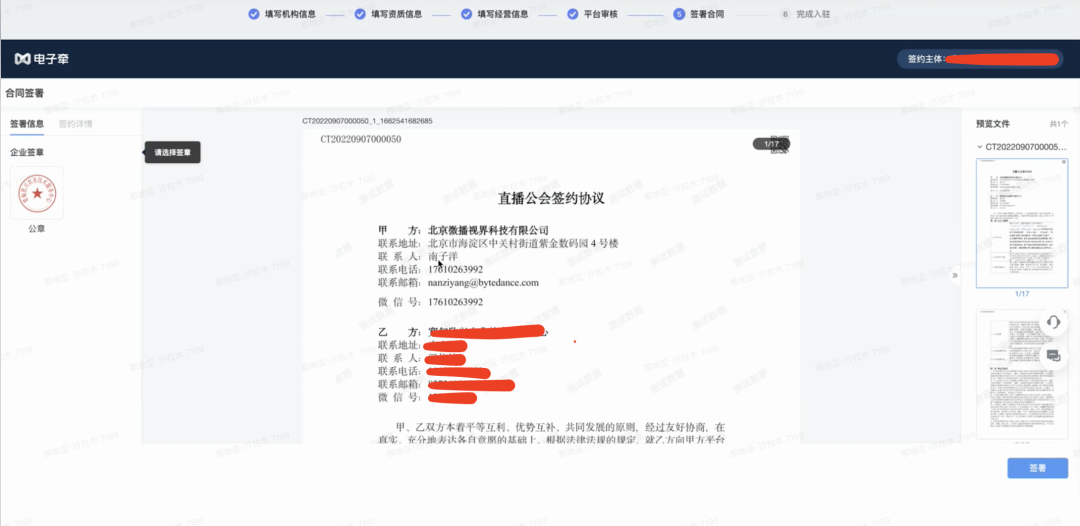
Task: Click the 联系地址 address line of 甲方
Action: point(499,243)
